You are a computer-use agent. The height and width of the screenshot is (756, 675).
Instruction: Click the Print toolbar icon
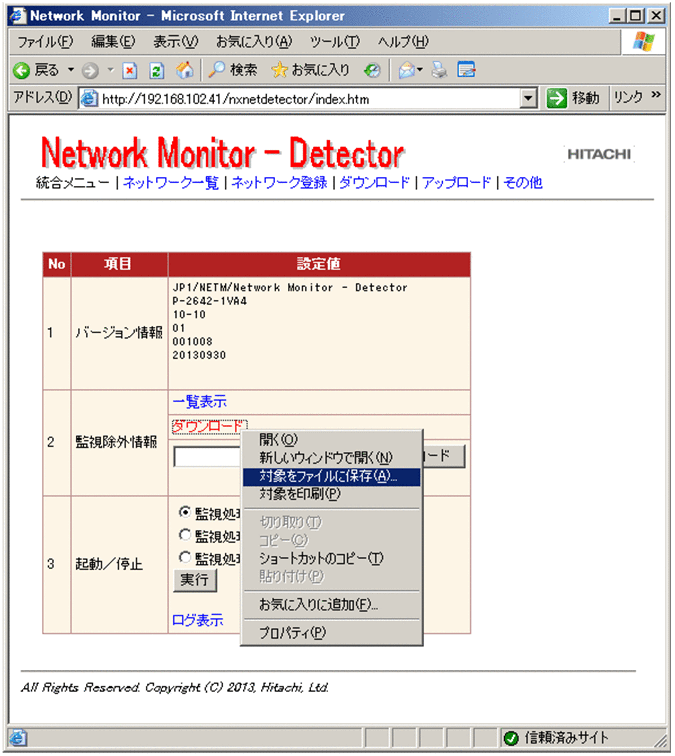click(x=439, y=70)
